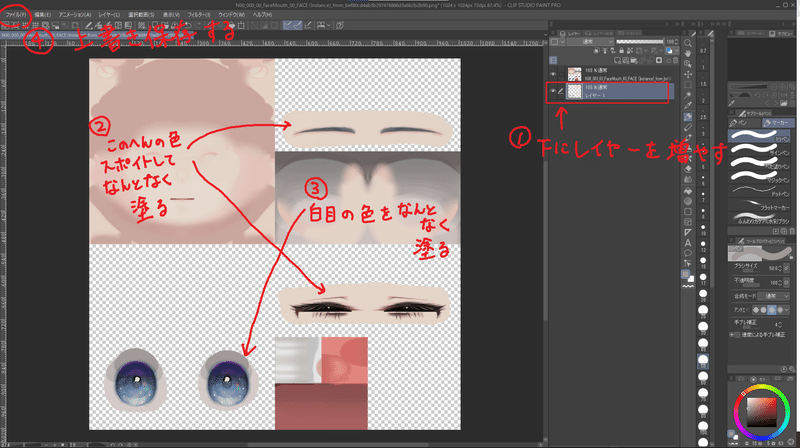Viewport: 800px width, 448px height.
Task: Select the Auto select magic wand tool
Action: [x=688, y=95]
